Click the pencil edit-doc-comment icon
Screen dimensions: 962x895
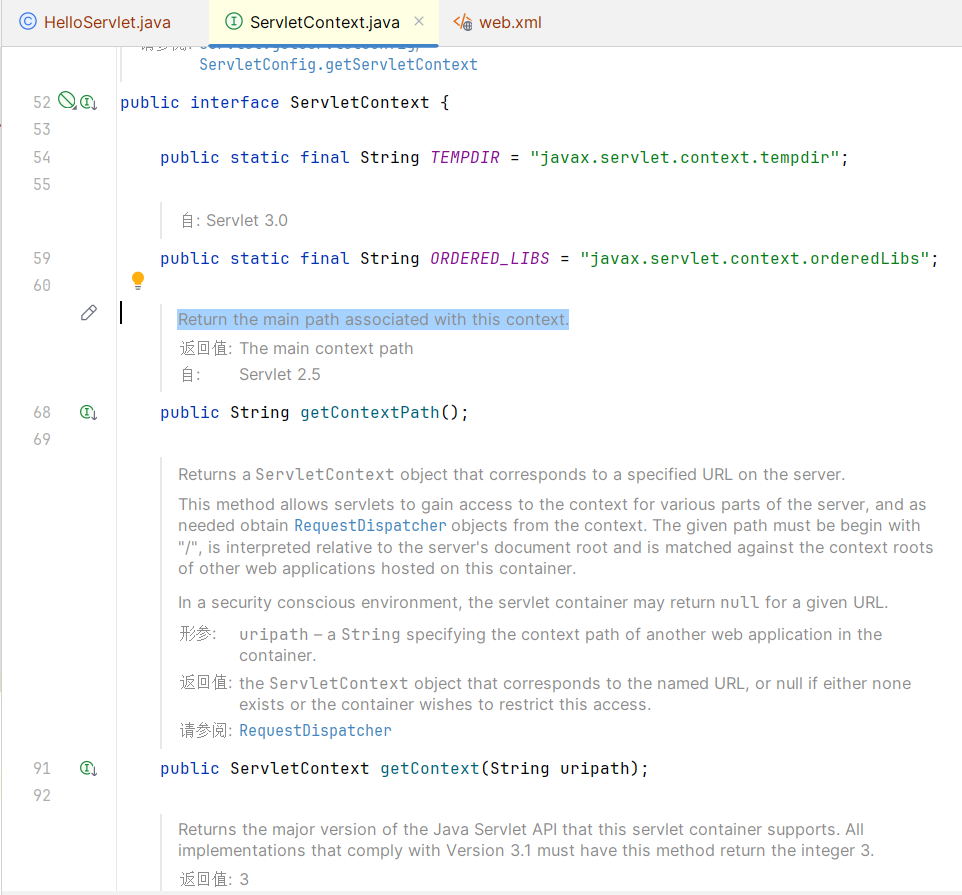89,313
